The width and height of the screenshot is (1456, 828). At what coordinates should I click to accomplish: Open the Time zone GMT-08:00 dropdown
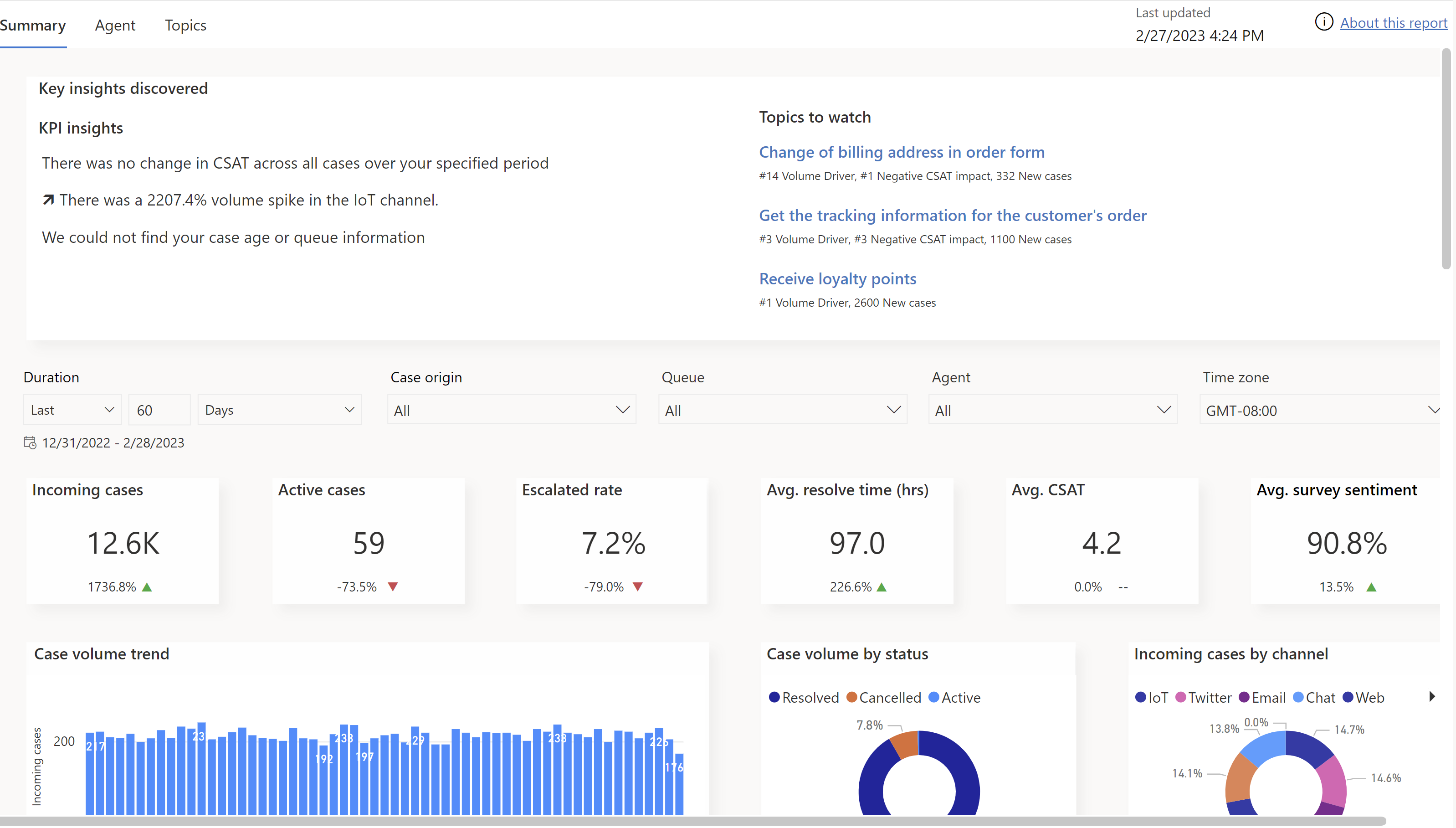point(1321,410)
